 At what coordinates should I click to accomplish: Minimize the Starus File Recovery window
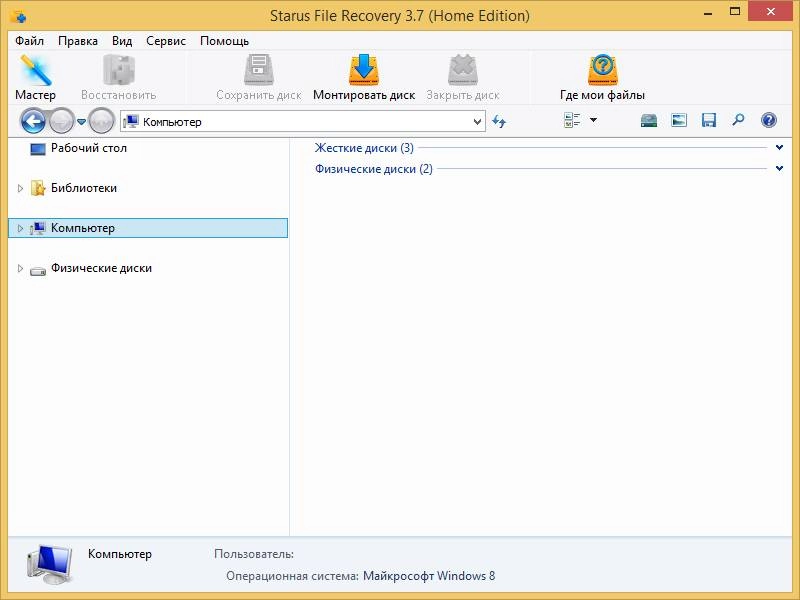(x=708, y=14)
